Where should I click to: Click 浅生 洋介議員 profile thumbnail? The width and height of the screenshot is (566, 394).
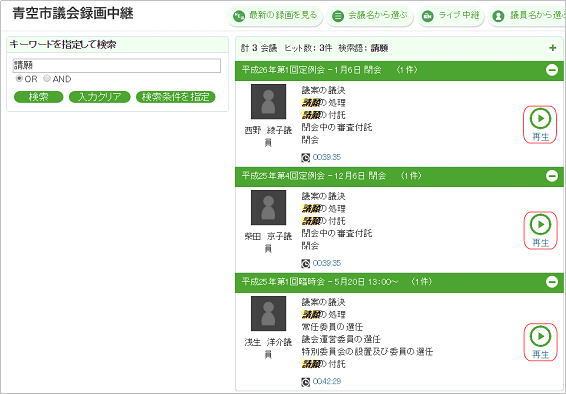click(x=269, y=314)
